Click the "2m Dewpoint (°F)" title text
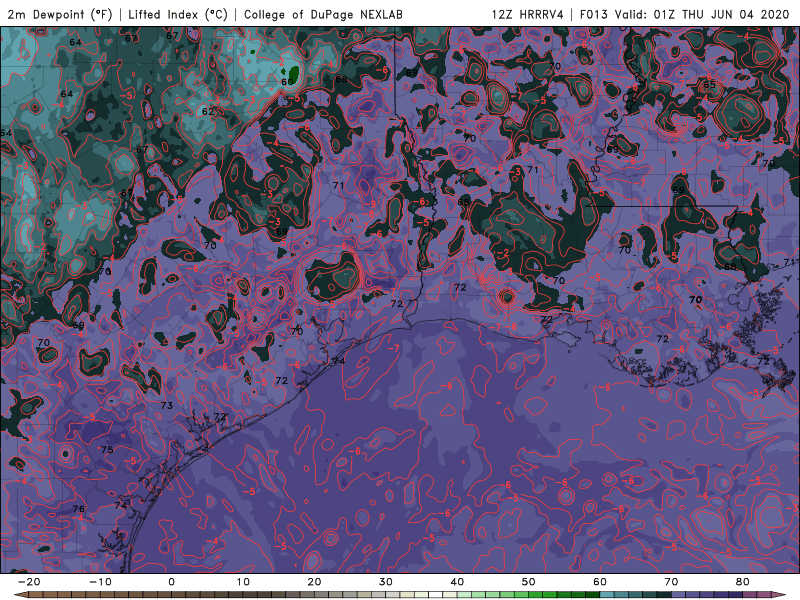Screen dimensions: 800x600 pyautogui.click(x=59, y=14)
